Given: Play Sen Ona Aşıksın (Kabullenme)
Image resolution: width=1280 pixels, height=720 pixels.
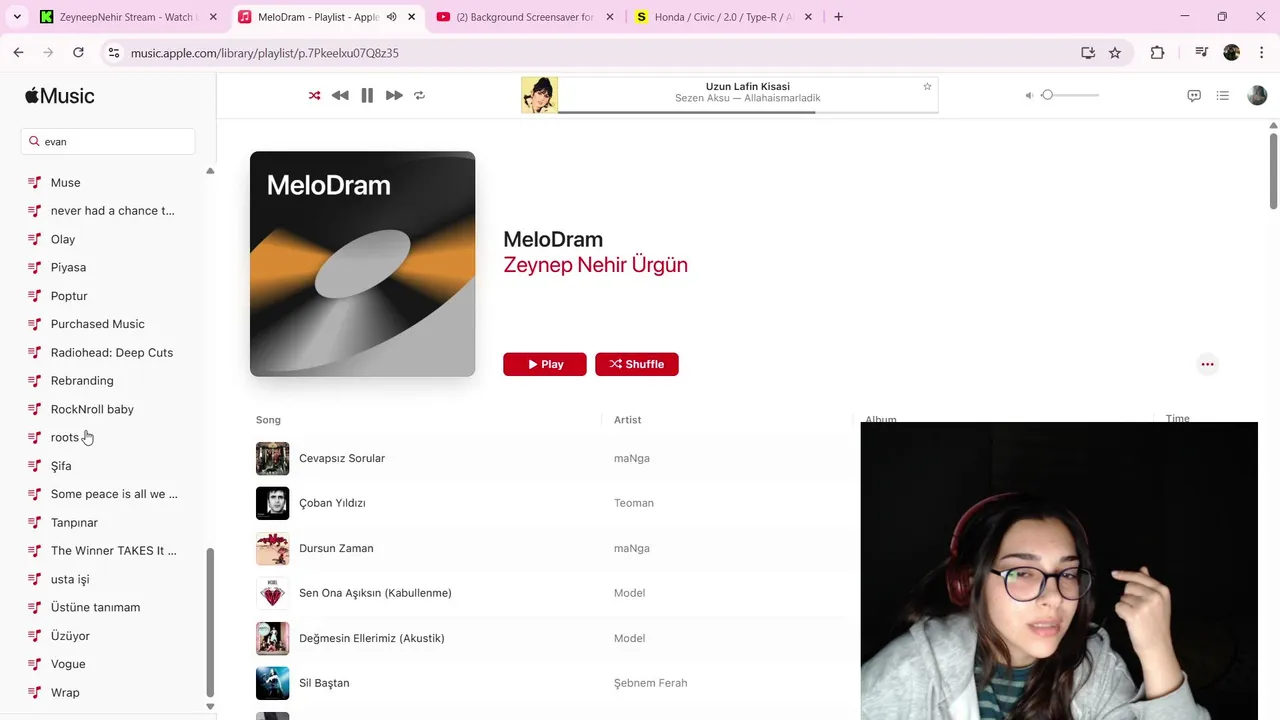Looking at the screenshot, I should coord(375,593).
